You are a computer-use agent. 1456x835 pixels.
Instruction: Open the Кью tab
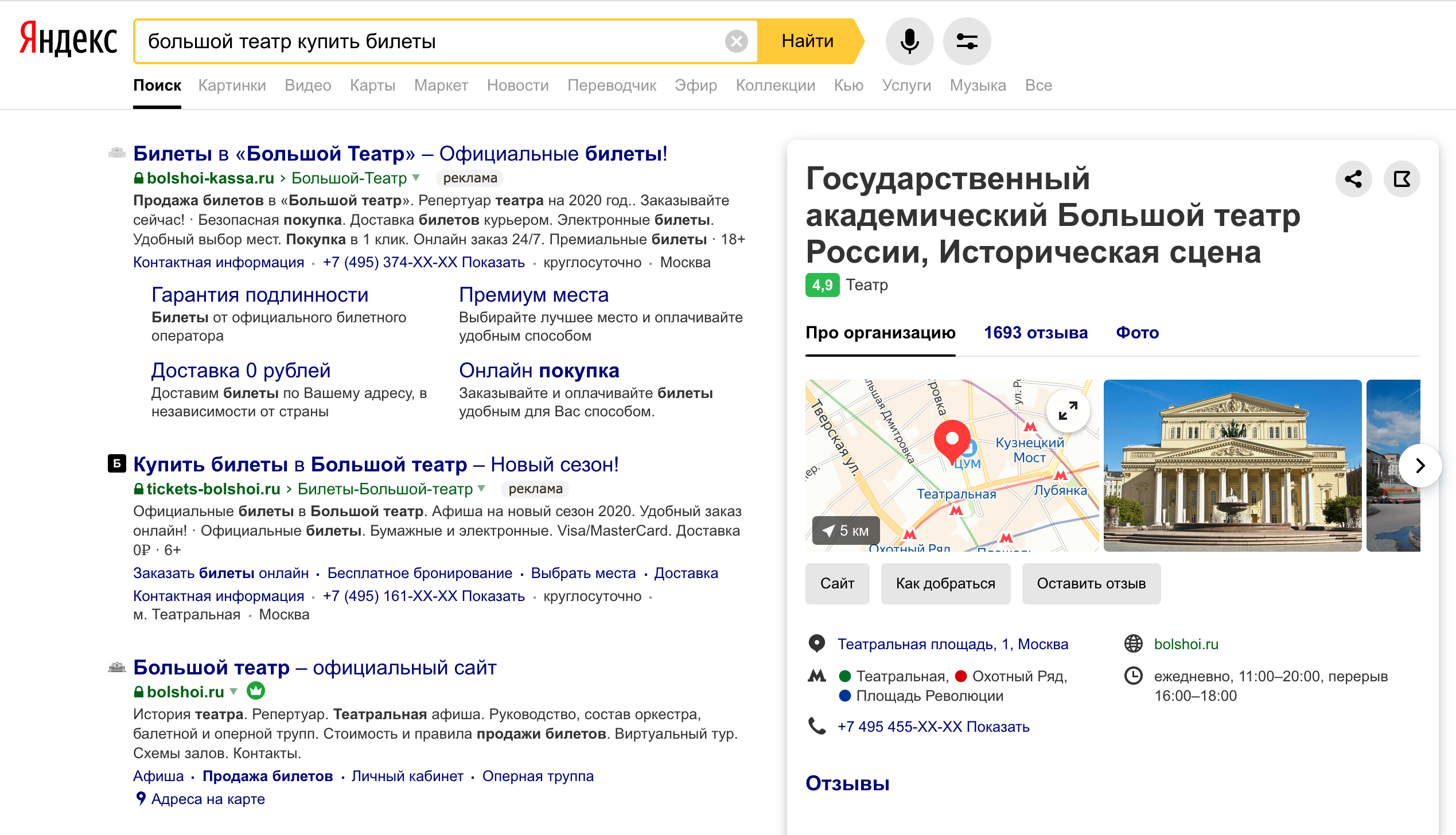[x=848, y=85]
